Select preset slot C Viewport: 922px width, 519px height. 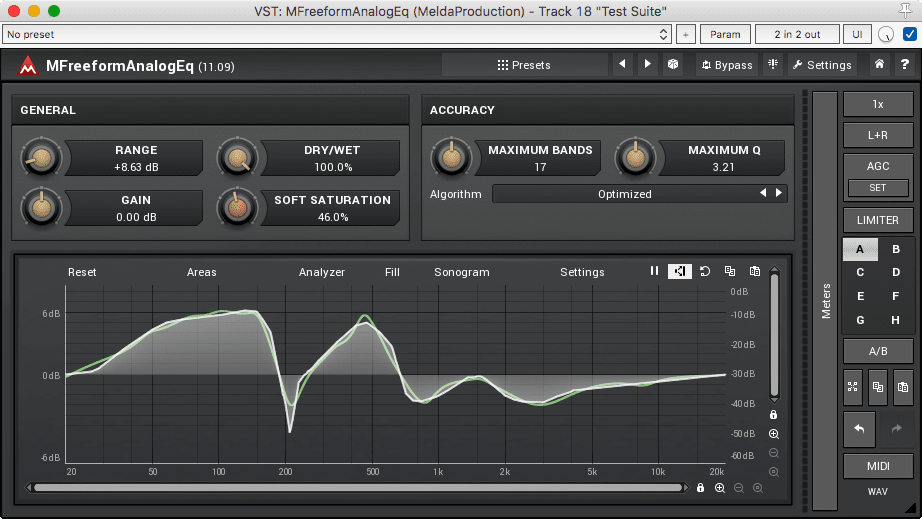point(859,272)
